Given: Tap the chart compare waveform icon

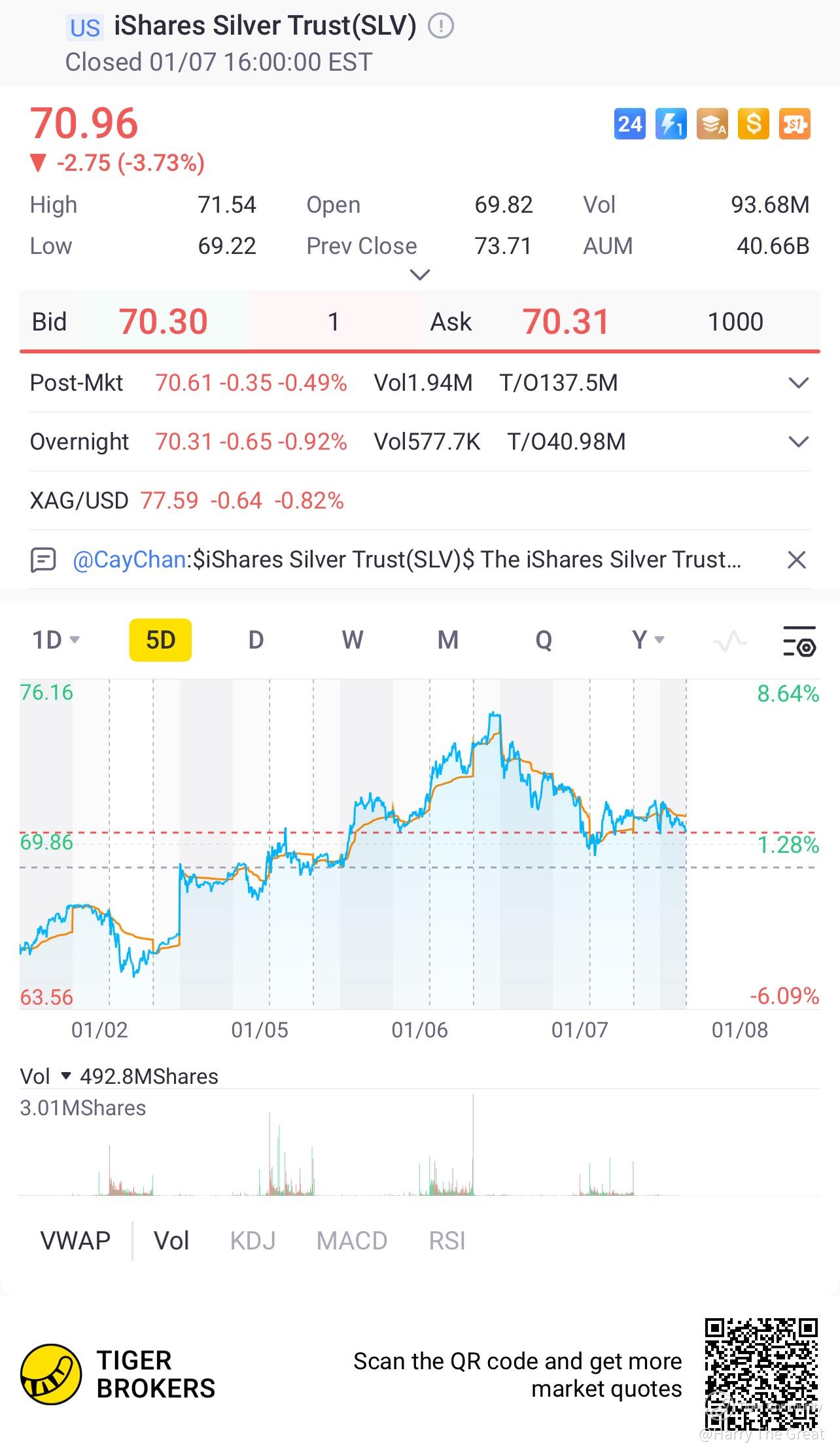Looking at the screenshot, I should 729,641.
